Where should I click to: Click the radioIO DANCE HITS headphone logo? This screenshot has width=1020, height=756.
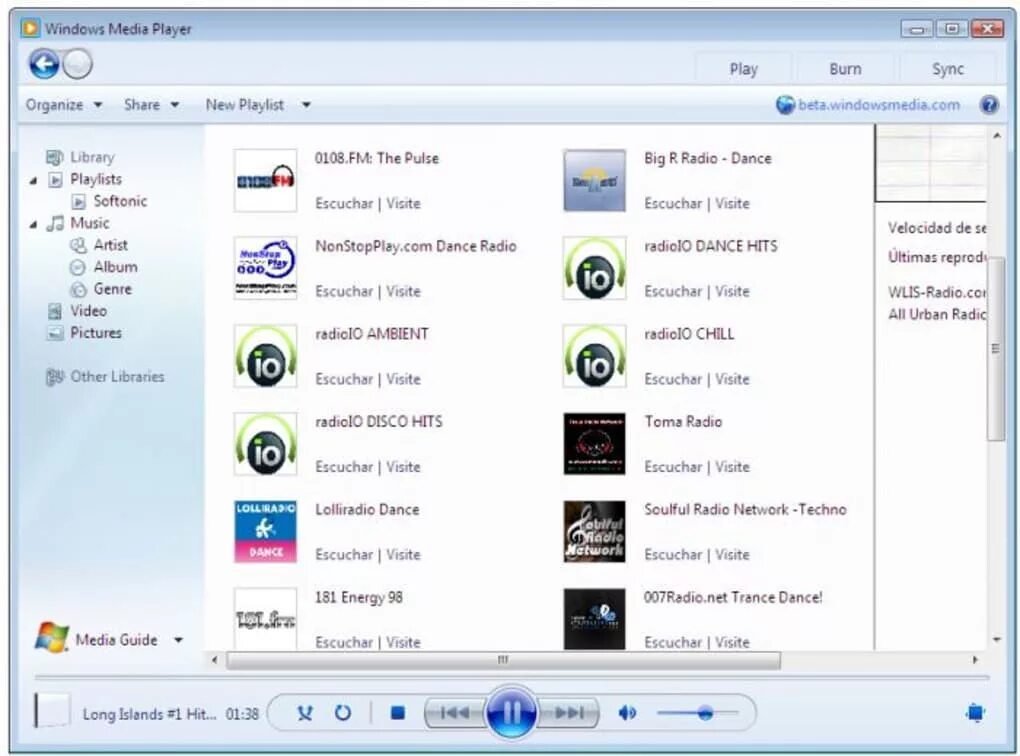595,268
